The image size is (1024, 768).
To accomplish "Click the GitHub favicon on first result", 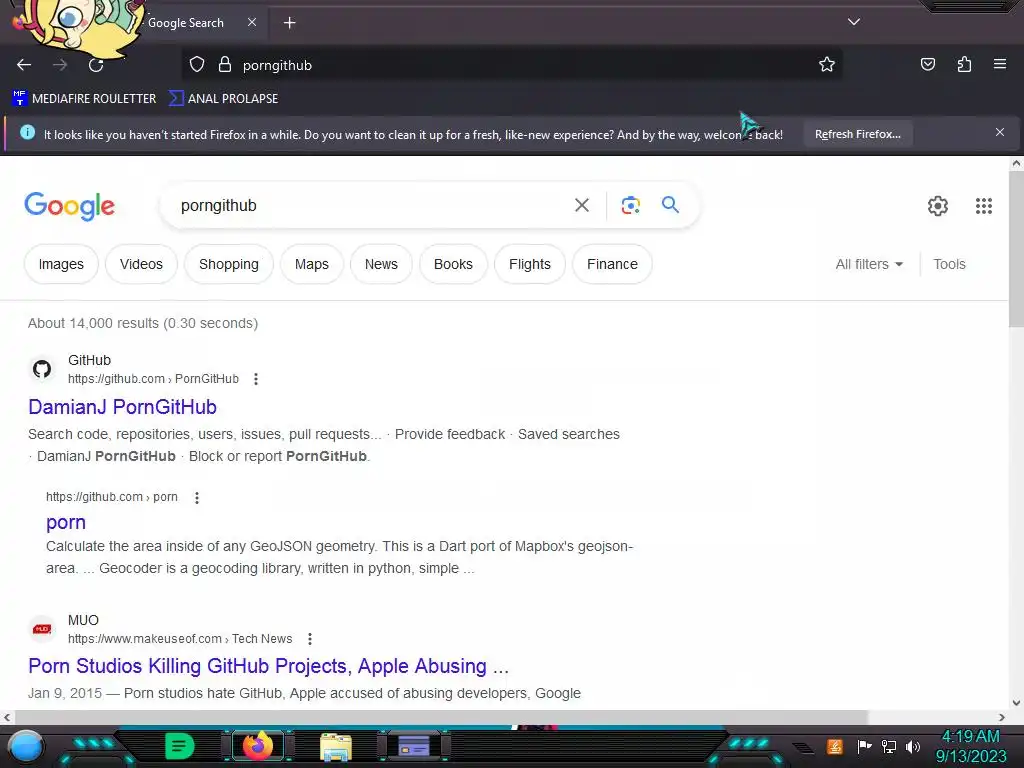I will [x=42, y=369].
